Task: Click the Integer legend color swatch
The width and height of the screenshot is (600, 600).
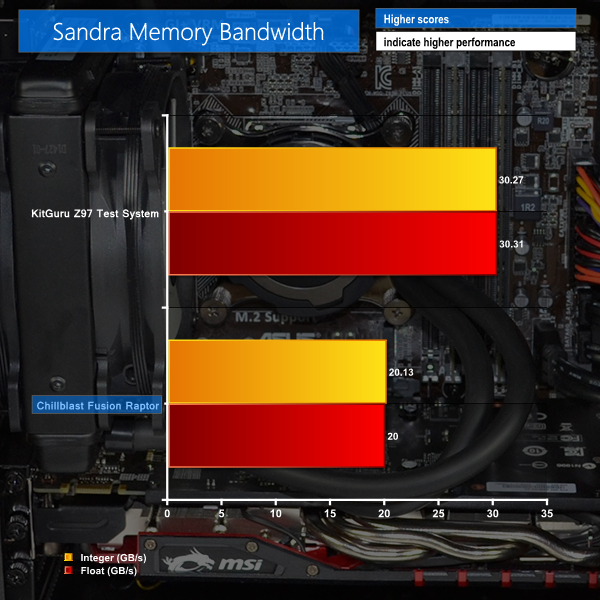Action: 68,557
